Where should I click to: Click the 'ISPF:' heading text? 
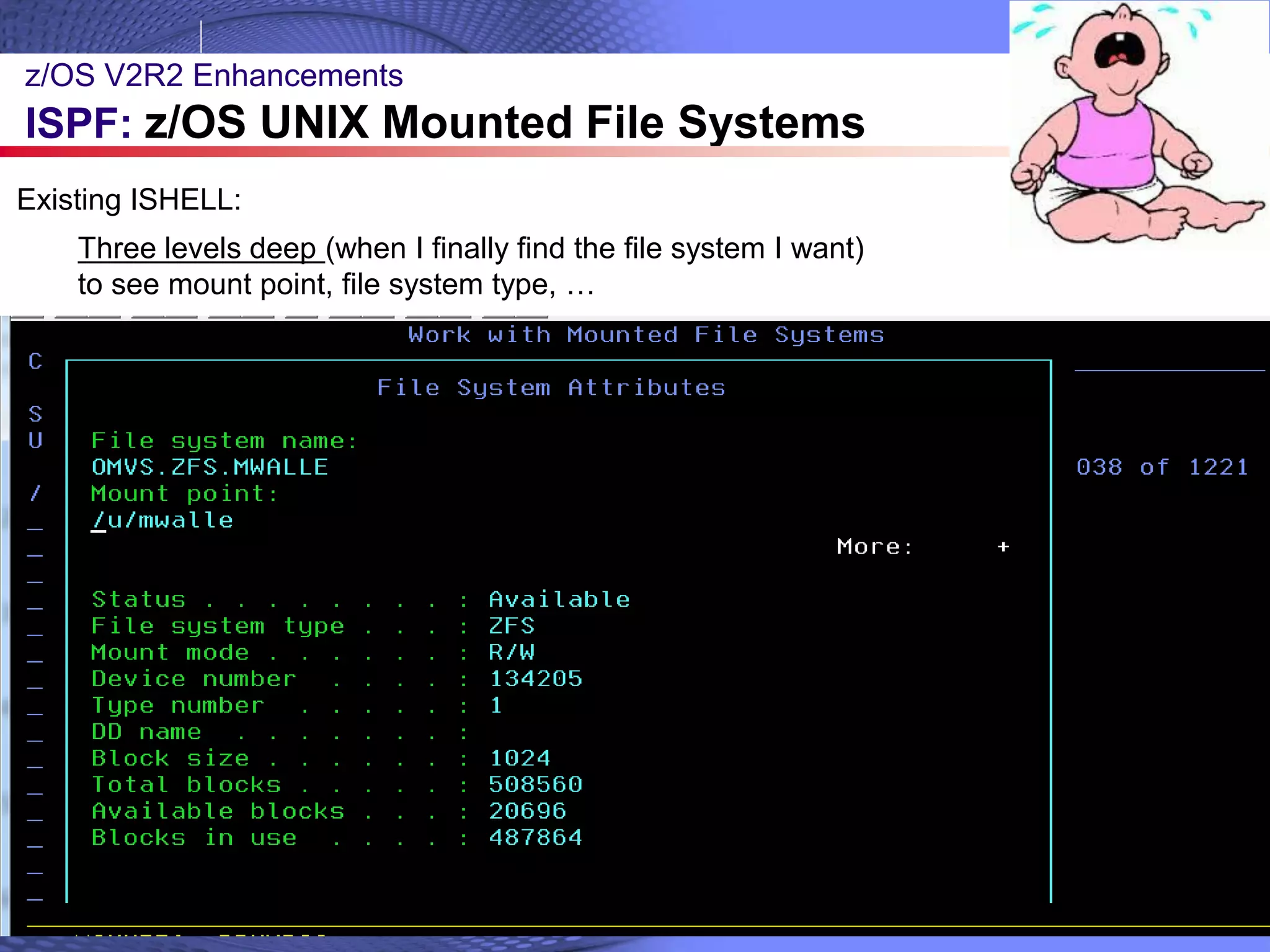tap(78, 123)
